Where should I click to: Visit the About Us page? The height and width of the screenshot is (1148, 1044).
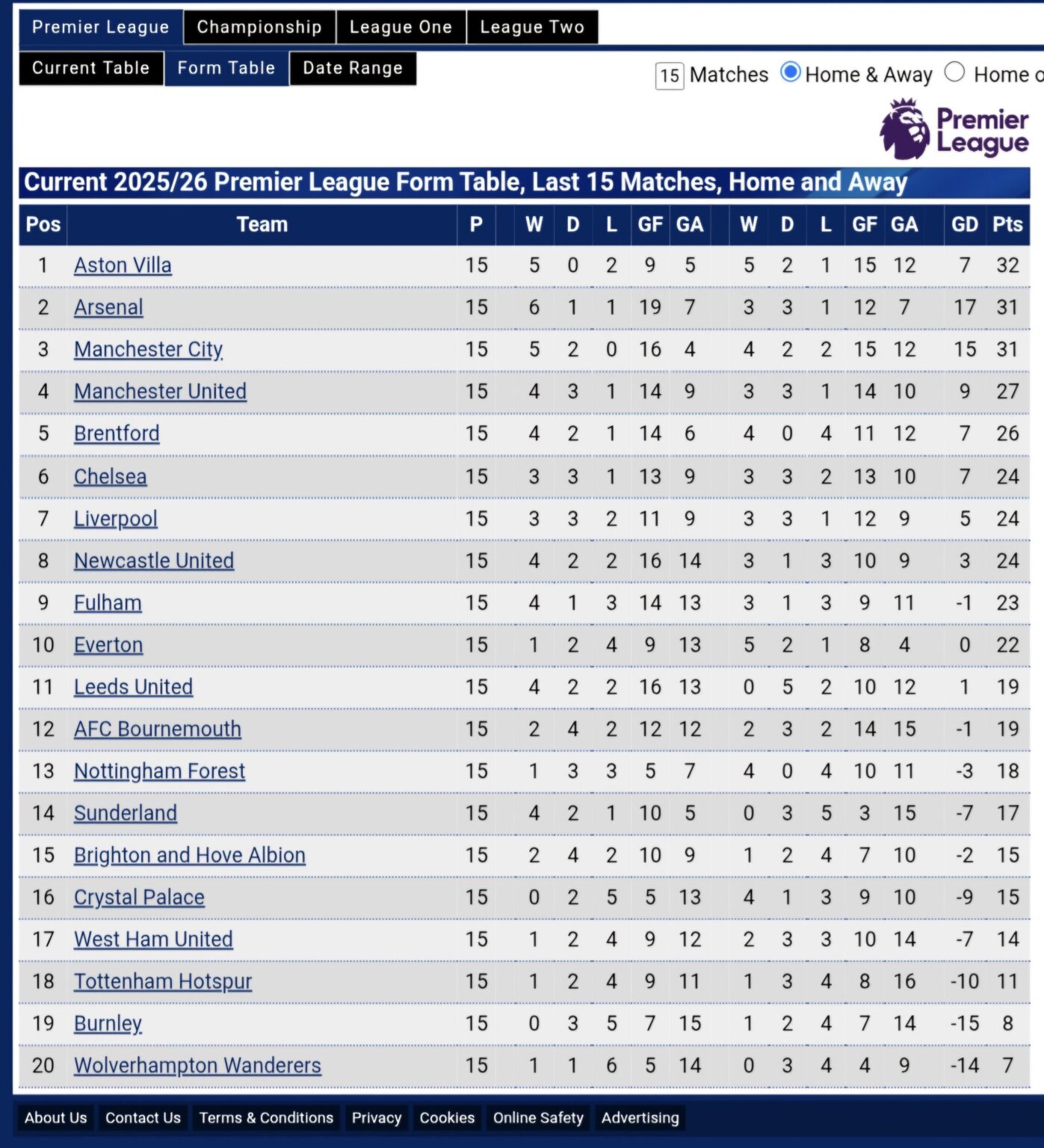coord(55,1118)
